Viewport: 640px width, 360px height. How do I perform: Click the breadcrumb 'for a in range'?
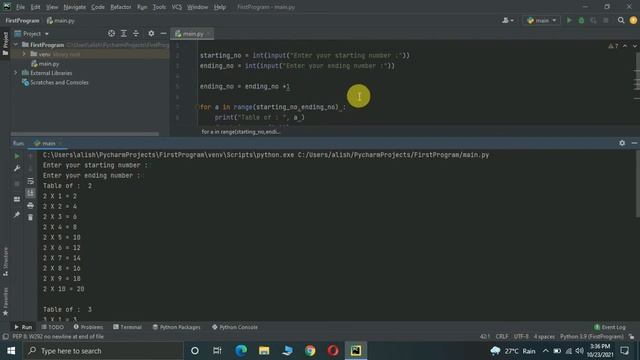click(240, 132)
